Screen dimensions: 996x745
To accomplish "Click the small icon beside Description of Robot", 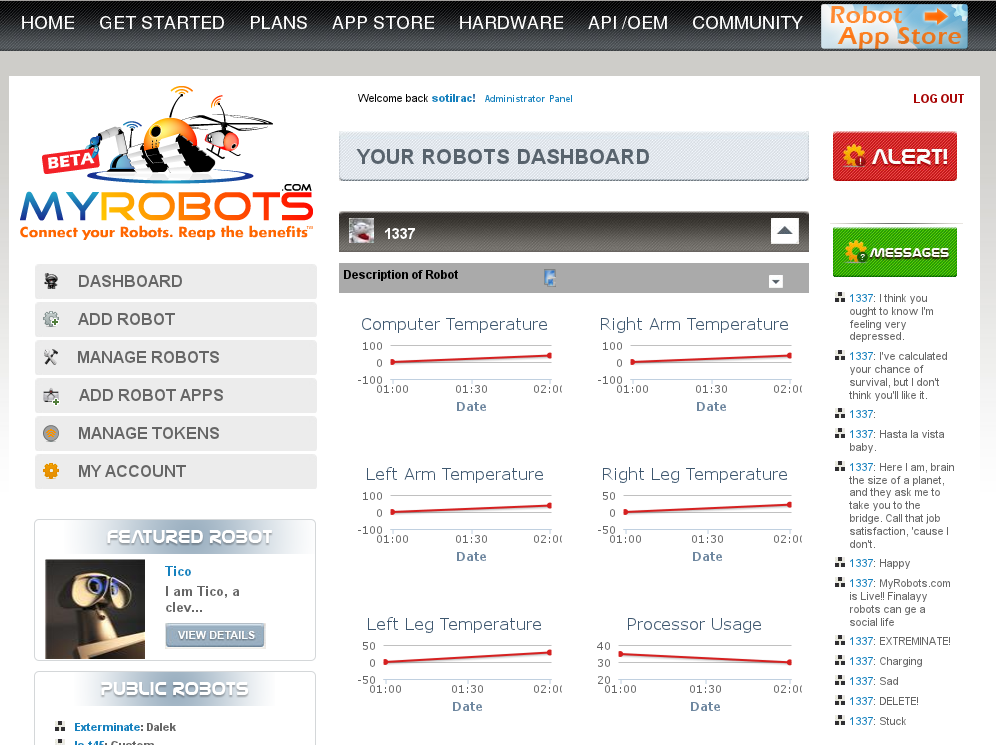I will coord(550,277).
